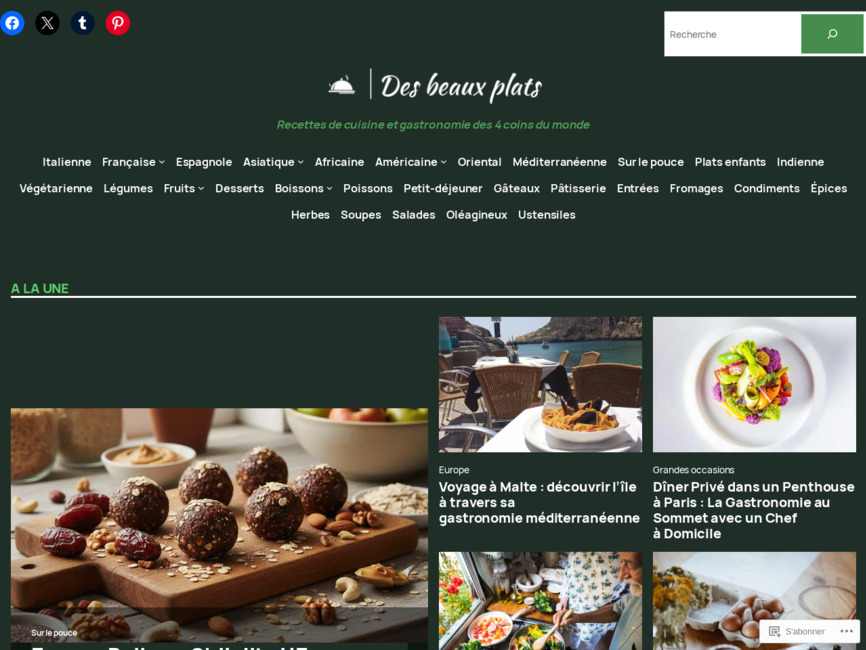Click inside the Recherche search field
Image resolution: width=866 pixels, height=650 pixels.
[732, 34]
